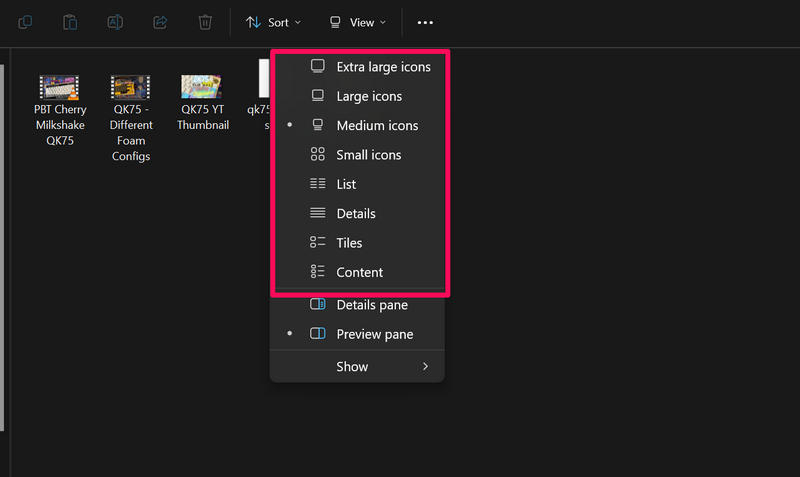Toggle the Preview pane off
The width and height of the screenshot is (800, 477).
point(374,335)
